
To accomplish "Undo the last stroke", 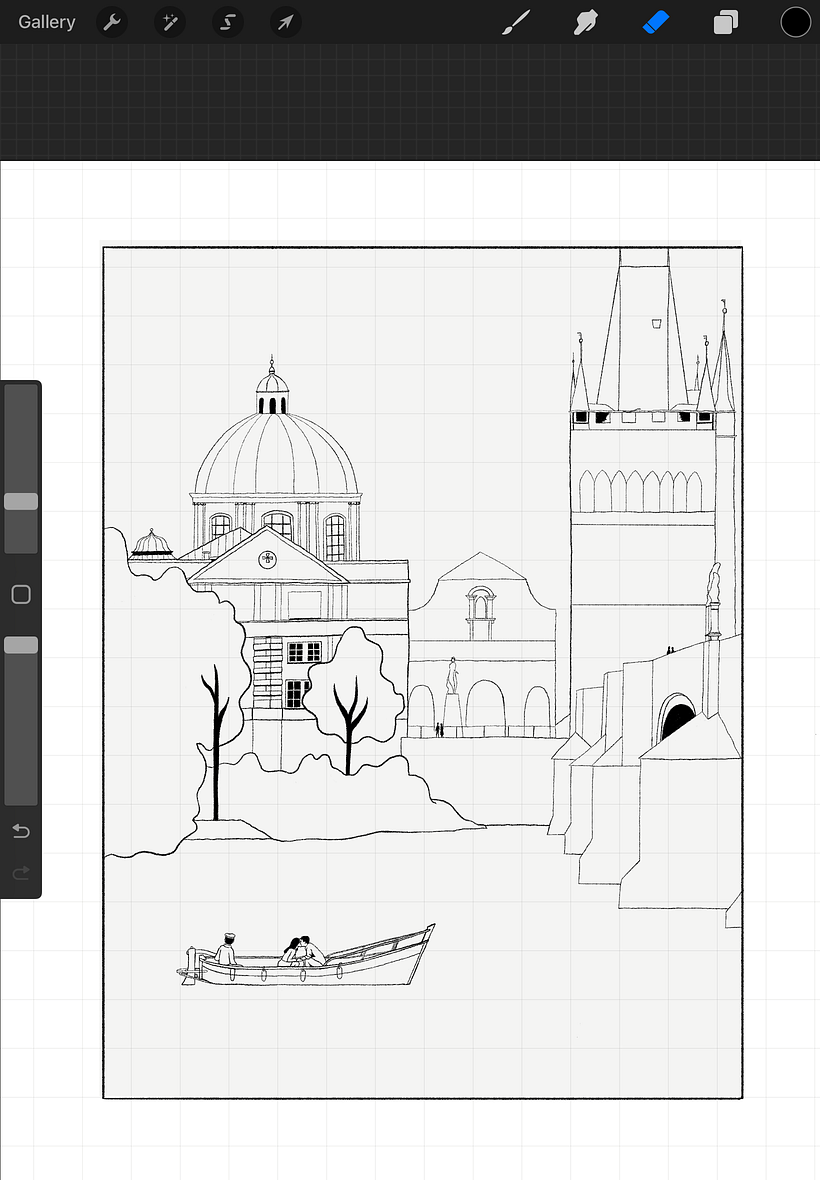I will [x=21, y=831].
